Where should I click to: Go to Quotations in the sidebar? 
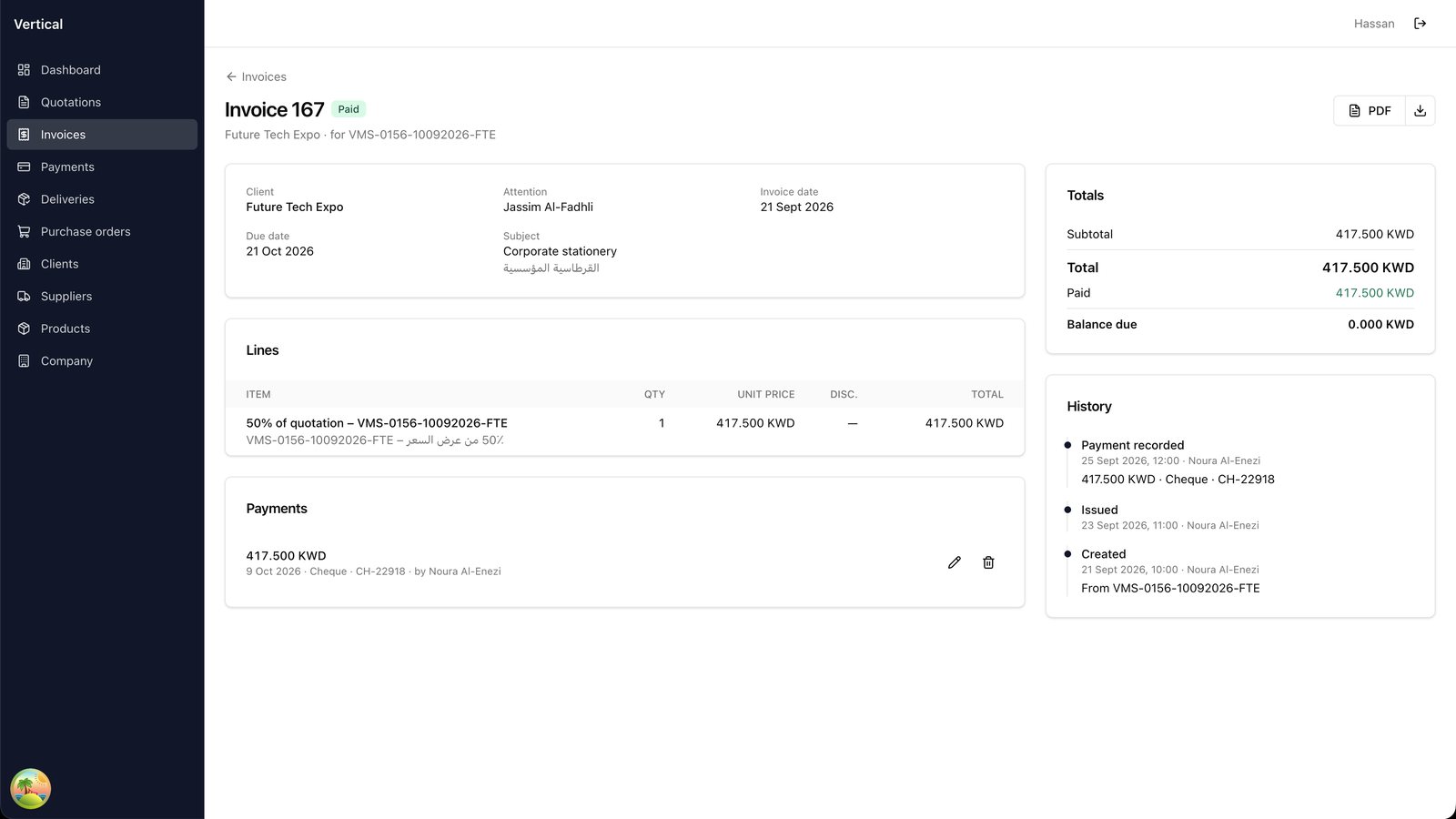(102, 102)
